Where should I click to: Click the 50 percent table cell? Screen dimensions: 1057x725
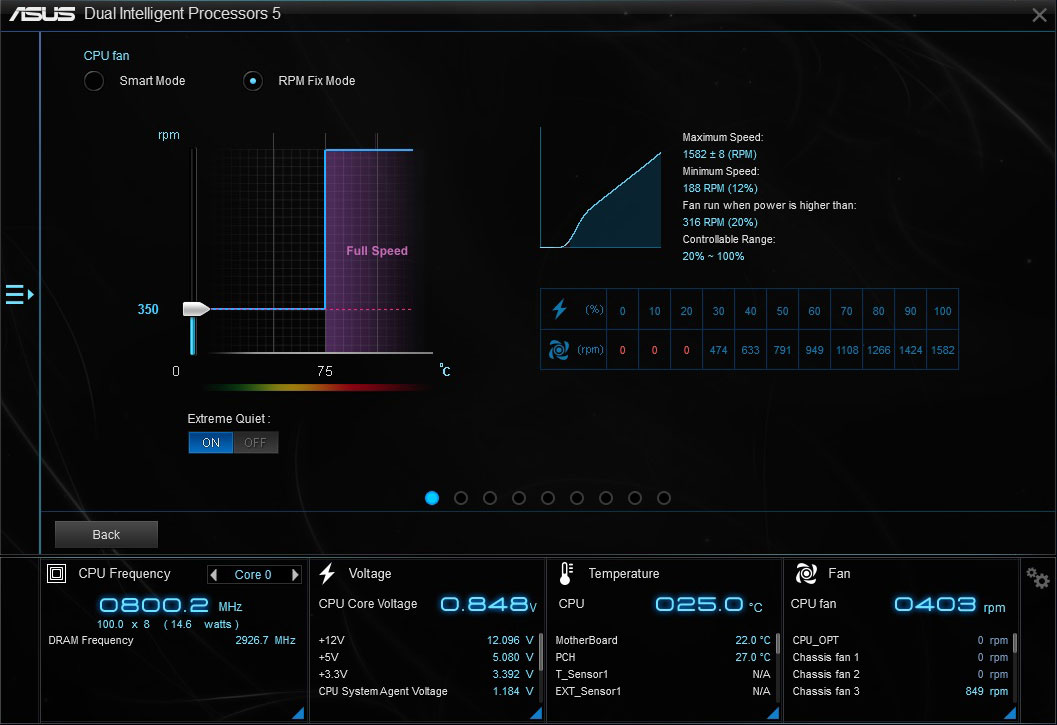(783, 311)
